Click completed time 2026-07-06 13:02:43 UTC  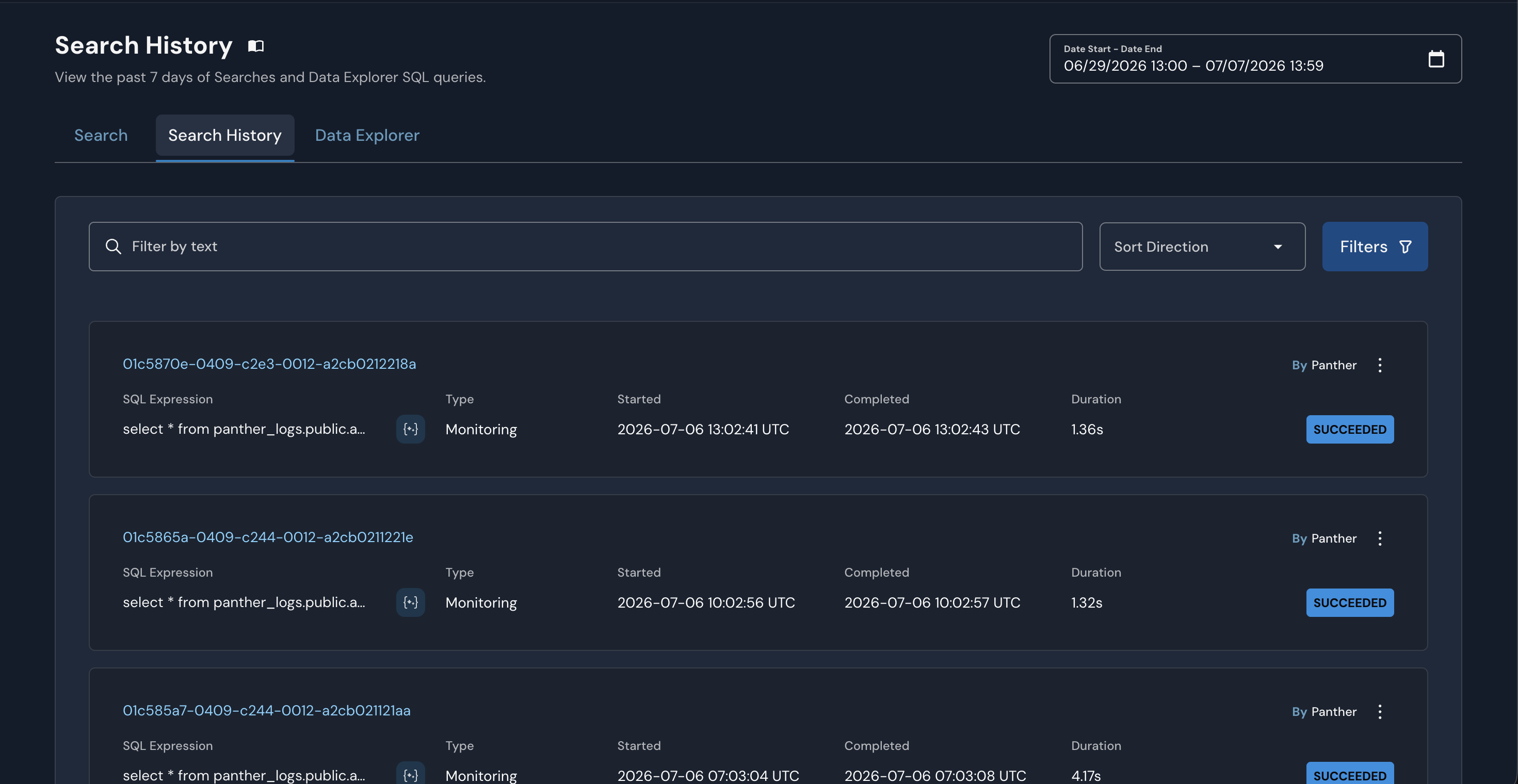pos(932,429)
